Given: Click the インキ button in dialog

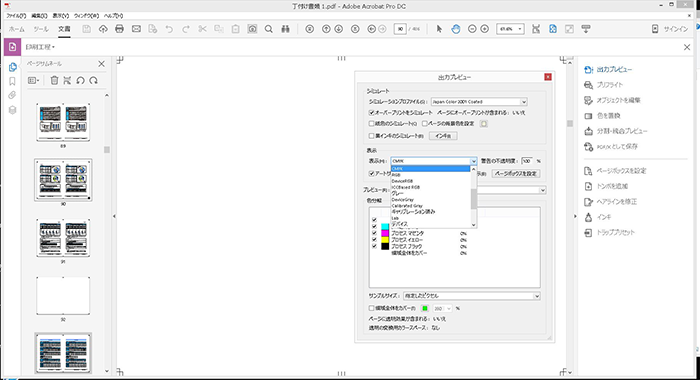Looking at the screenshot, I should pyautogui.click(x=443, y=136).
